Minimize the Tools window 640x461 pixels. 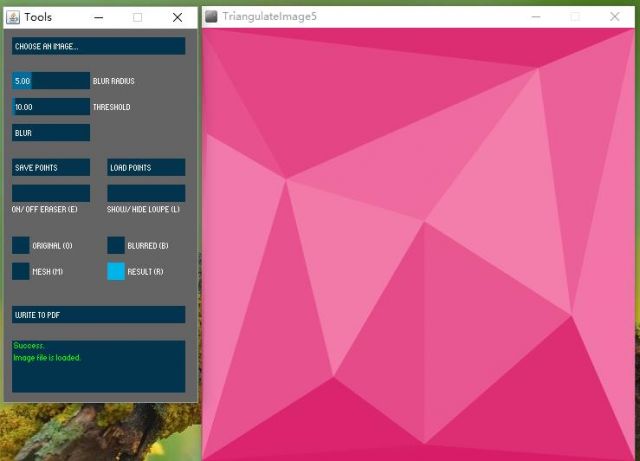(98, 17)
